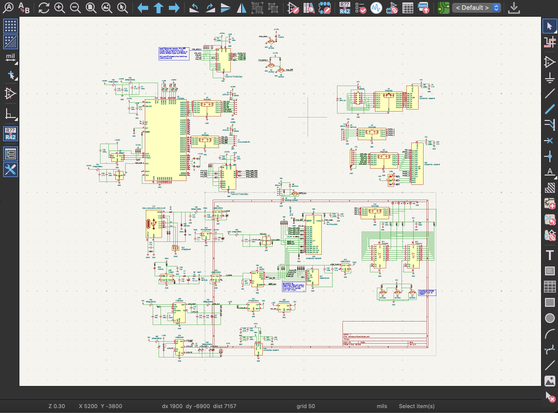Open the footprint assignment tool
The image size is (558, 413).
392,7
